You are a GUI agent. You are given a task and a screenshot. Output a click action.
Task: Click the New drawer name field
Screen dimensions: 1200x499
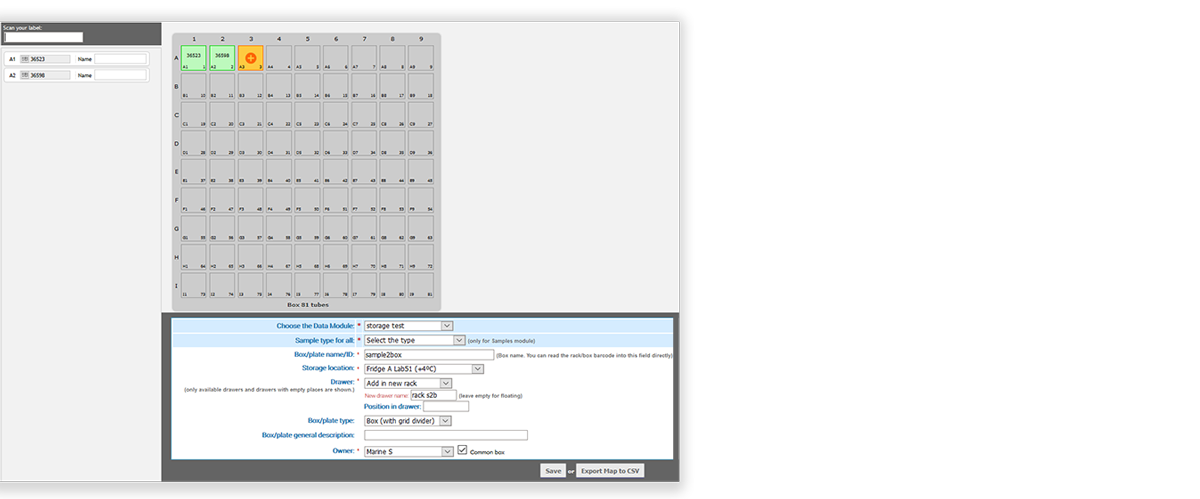click(433, 395)
